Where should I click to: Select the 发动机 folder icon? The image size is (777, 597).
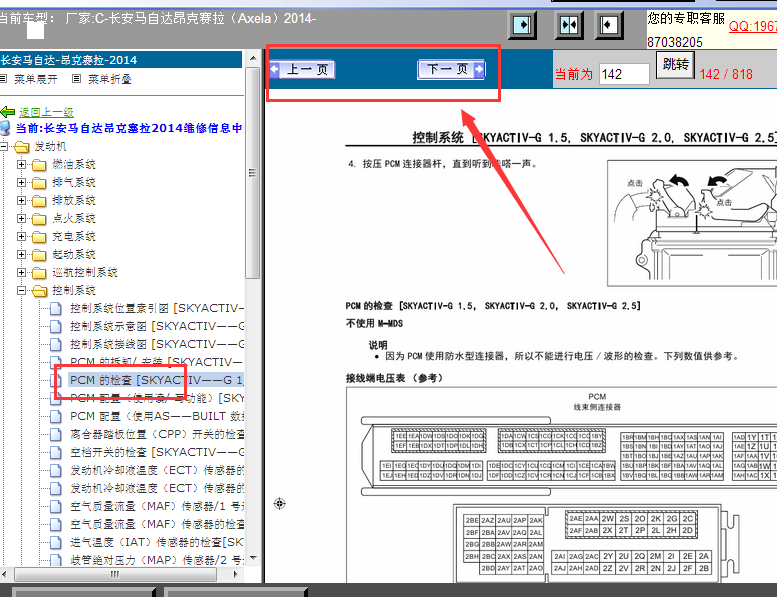[21, 147]
